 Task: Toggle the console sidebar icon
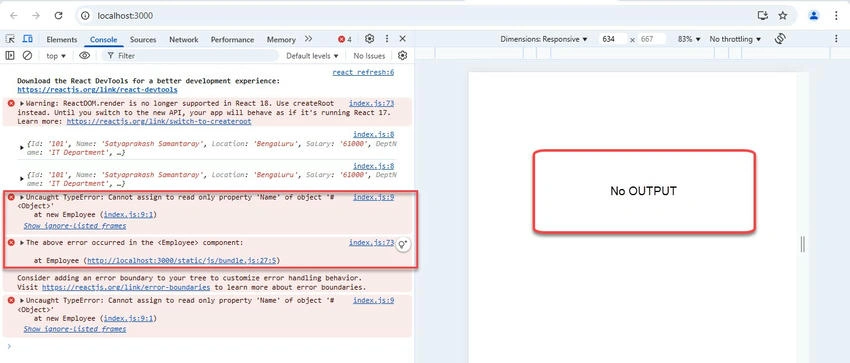coord(10,55)
